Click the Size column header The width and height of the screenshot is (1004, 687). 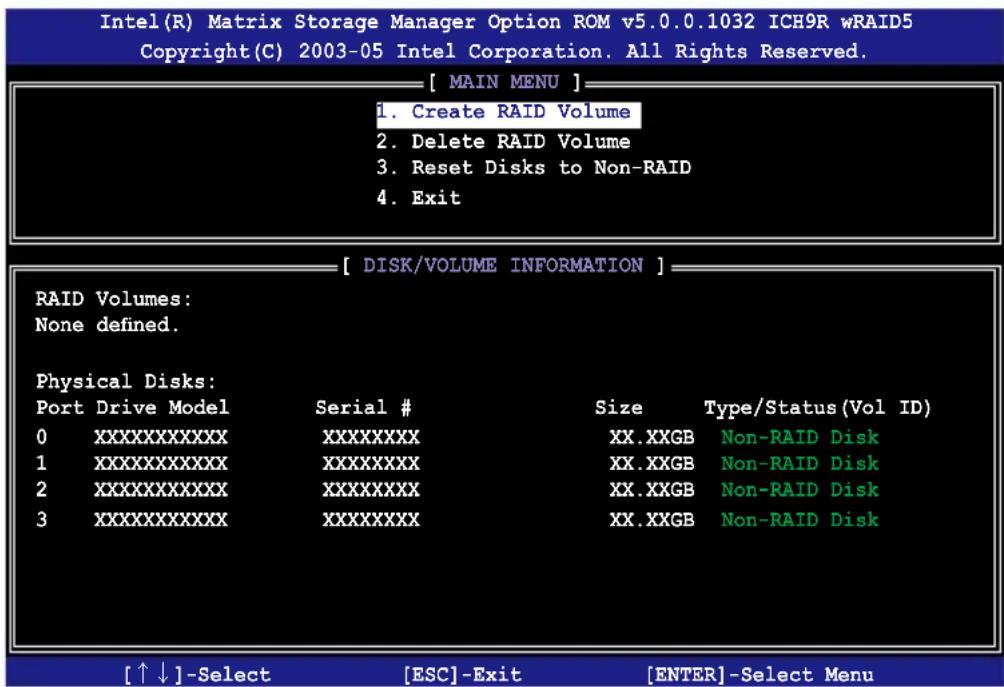click(619, 408)
